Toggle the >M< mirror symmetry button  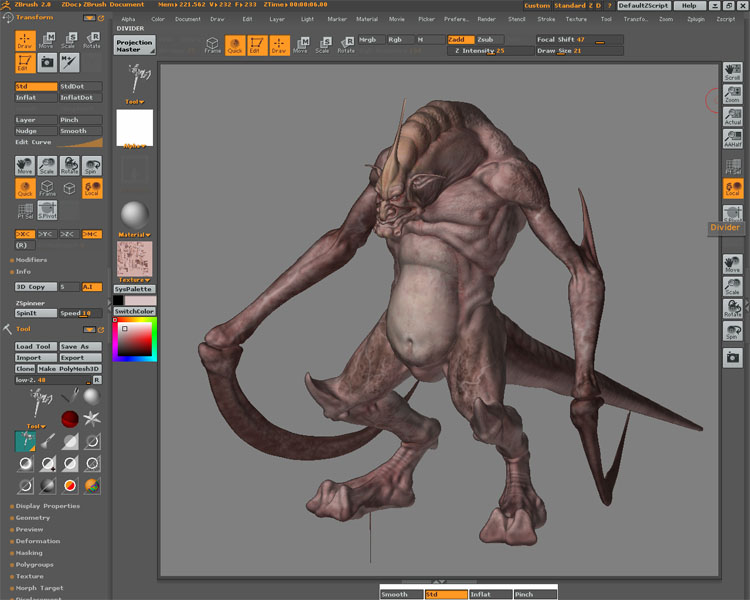pos(91,234)
